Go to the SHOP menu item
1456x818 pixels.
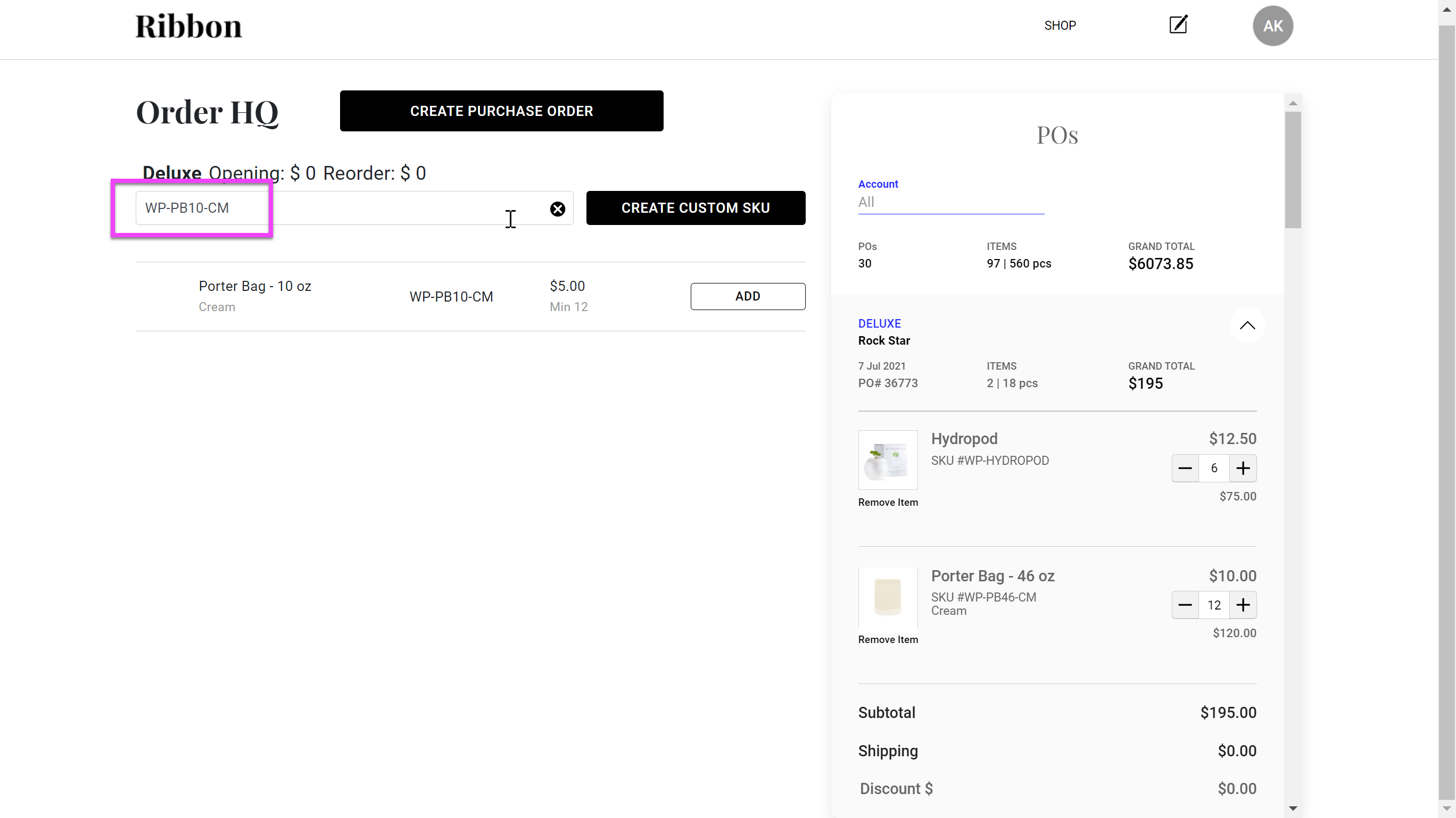1060,26
